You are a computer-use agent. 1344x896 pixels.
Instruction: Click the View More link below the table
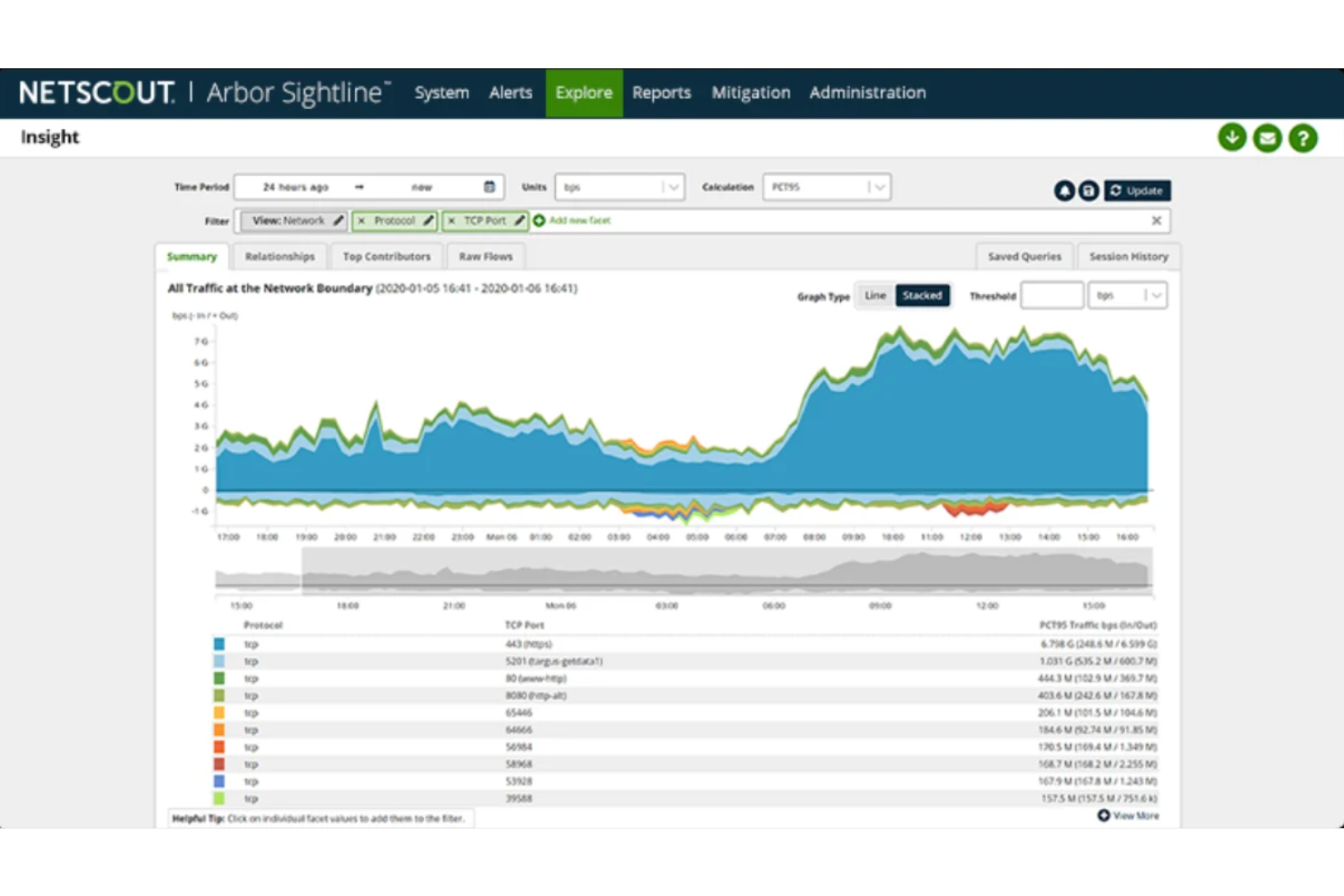pos(1129,815)
